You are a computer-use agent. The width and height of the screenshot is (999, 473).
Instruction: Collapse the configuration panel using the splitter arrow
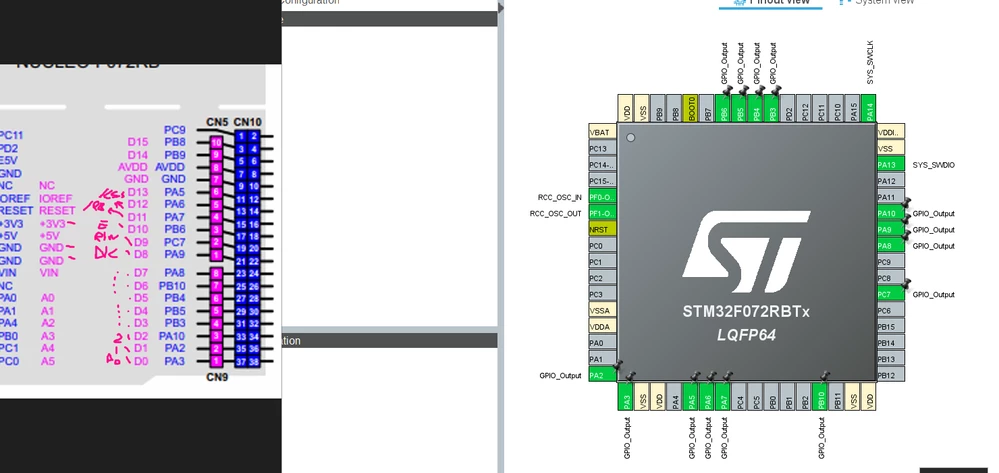(x=501, y=8)
